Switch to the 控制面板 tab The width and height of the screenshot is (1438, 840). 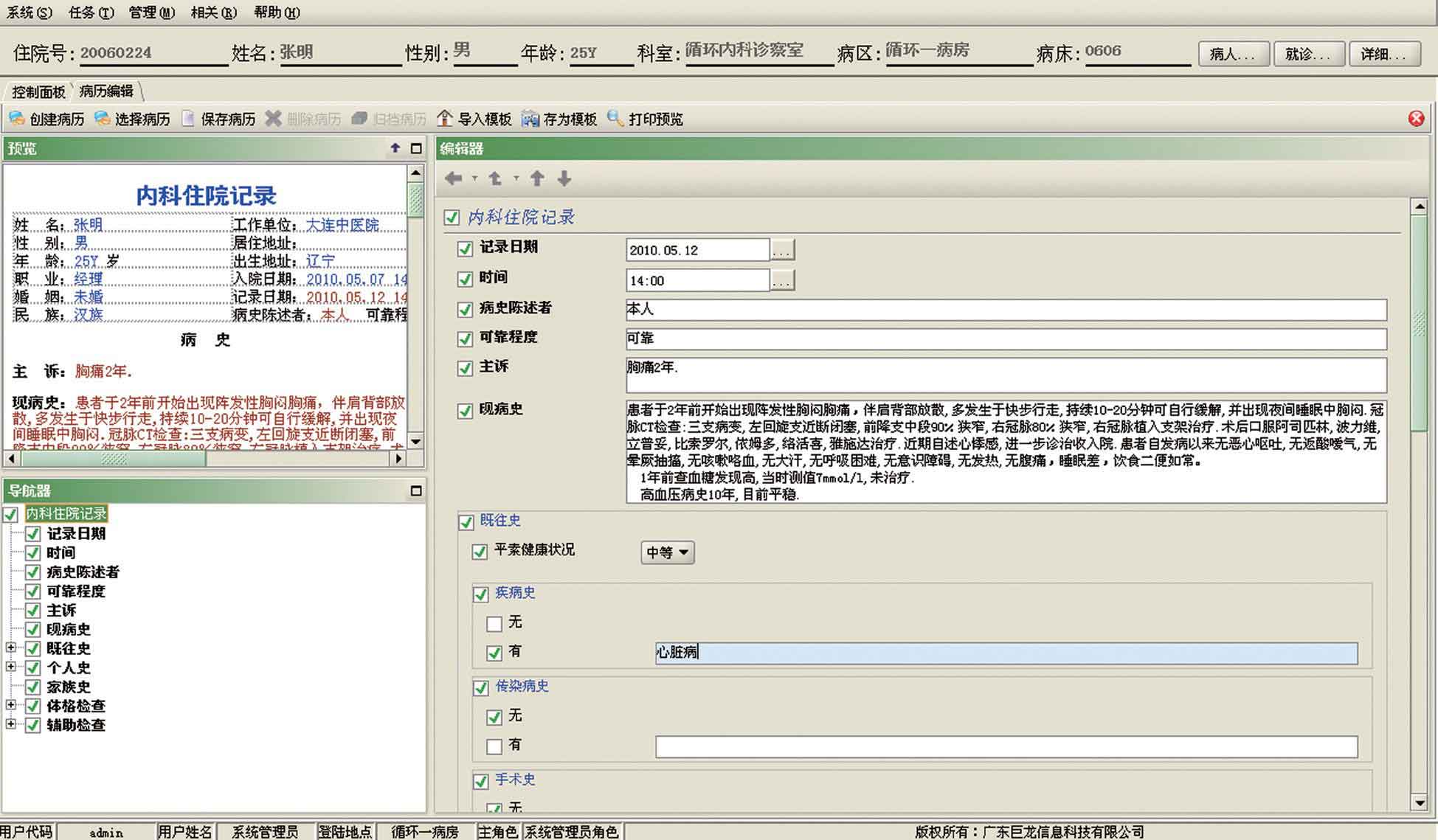(38, 91)
